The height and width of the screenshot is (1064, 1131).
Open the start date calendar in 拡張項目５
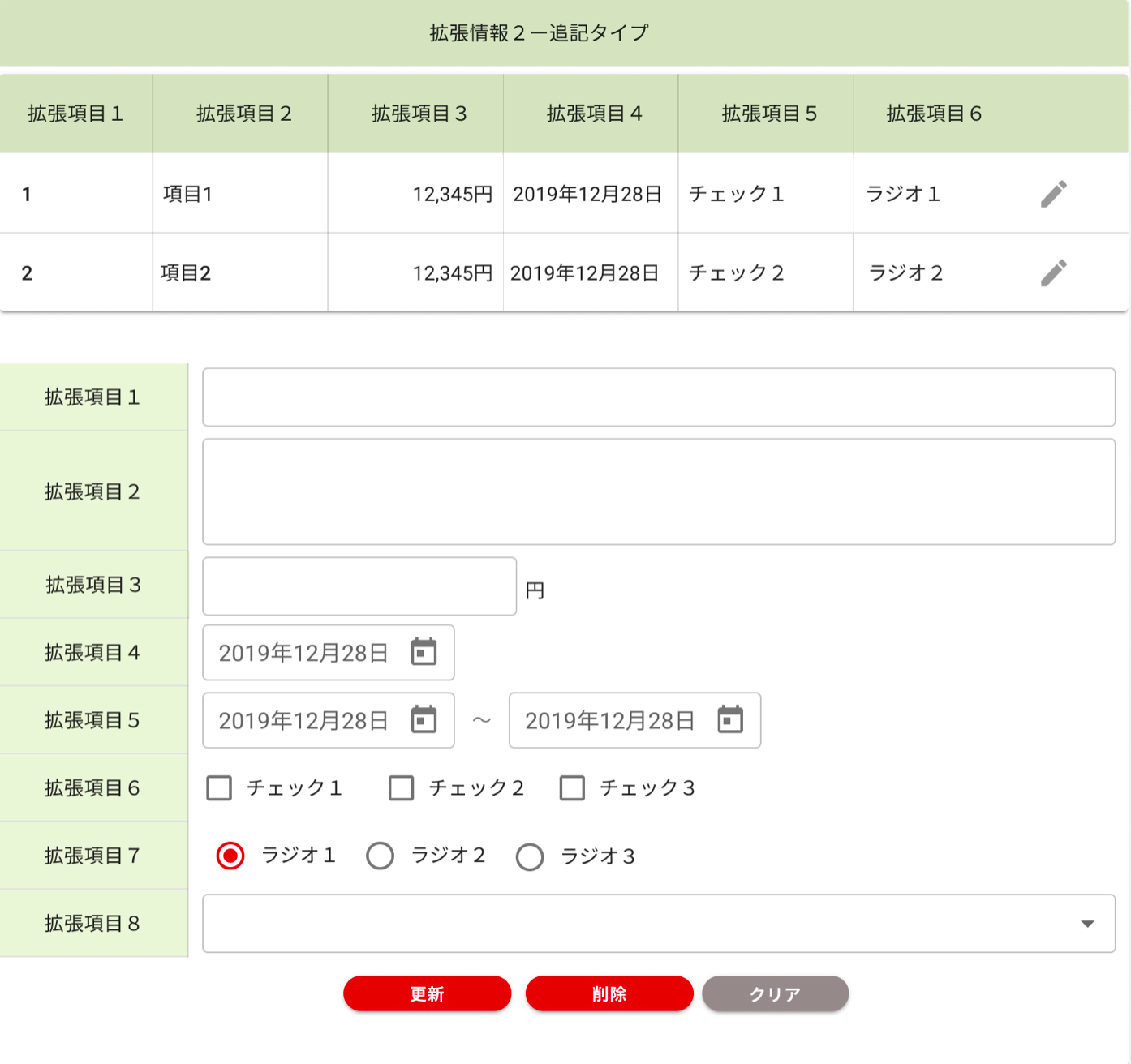[424, 720]
